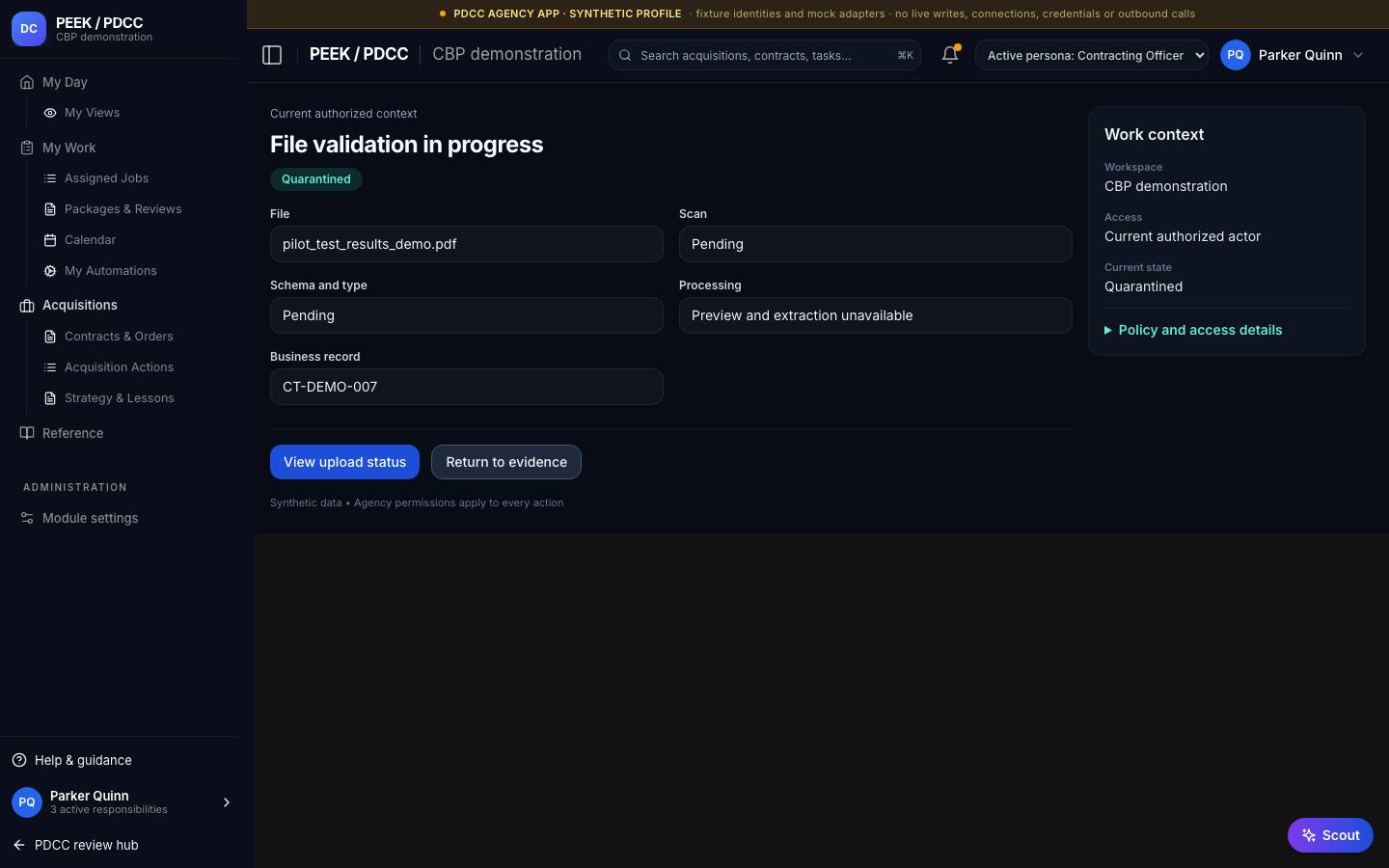Launch the Scout assistant
Screen dimensions: 1389x868
click(1330, 835)
